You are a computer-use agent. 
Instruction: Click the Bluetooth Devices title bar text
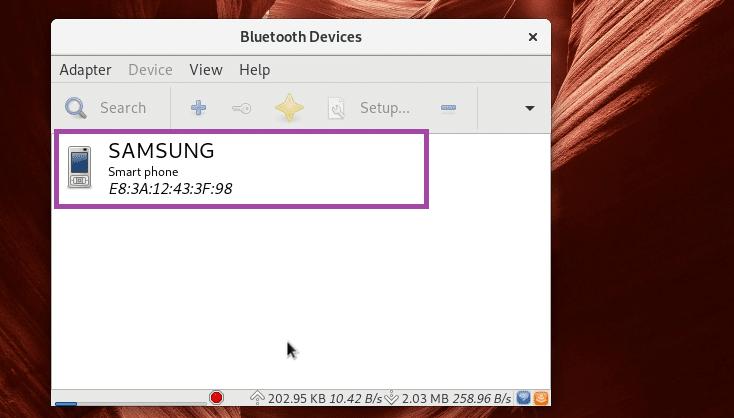pyautogui.click(x=301, y=37)
